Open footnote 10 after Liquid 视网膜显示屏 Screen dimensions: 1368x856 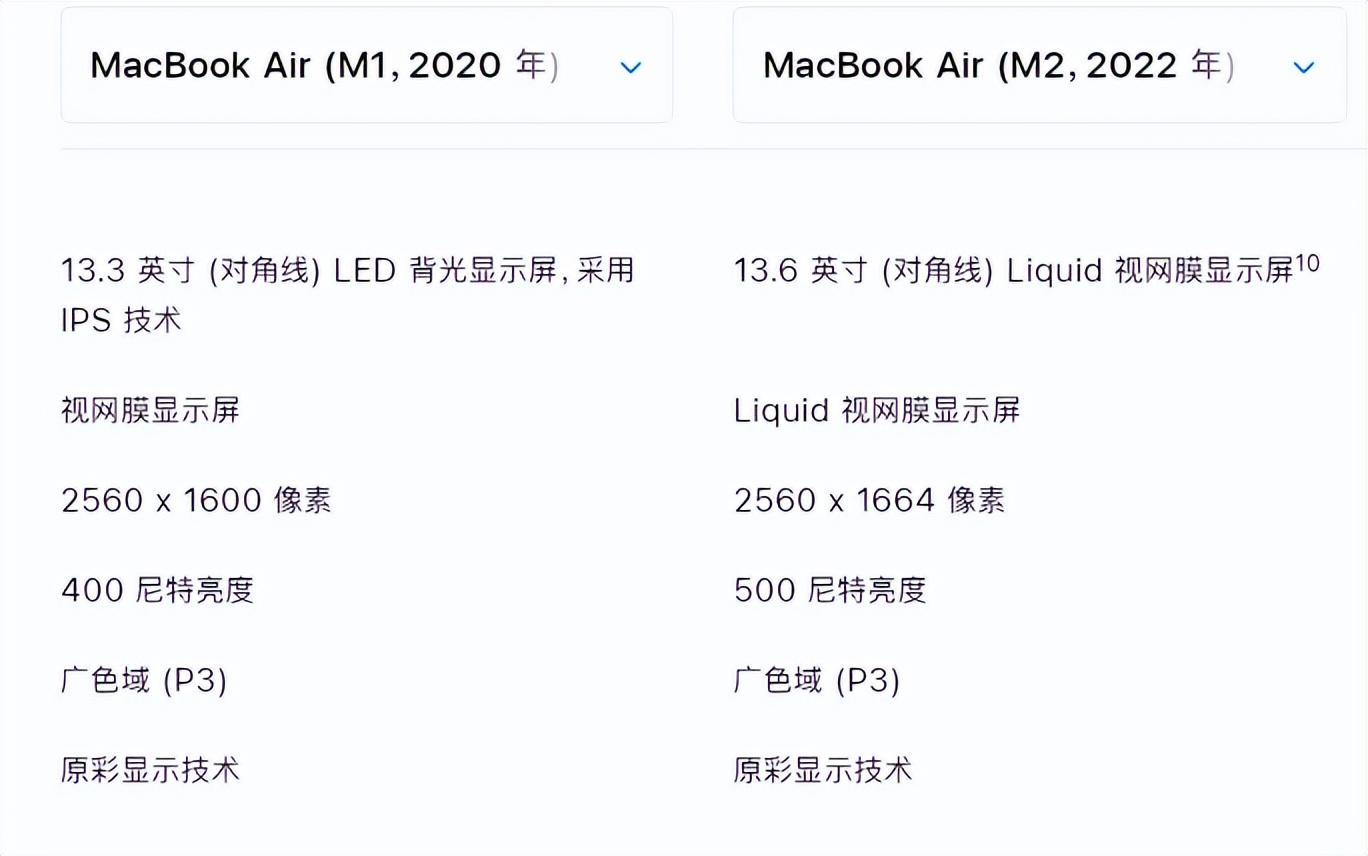(1307, 263)
